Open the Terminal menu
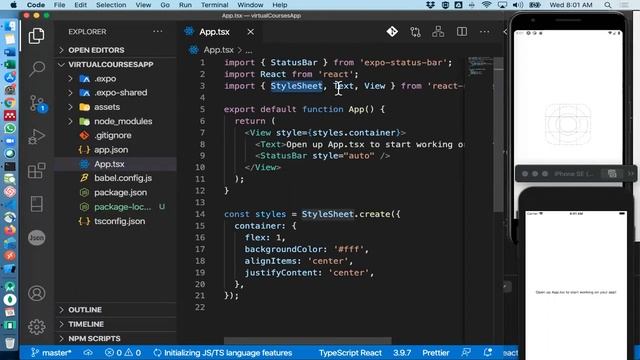 (x=214, y=5)
